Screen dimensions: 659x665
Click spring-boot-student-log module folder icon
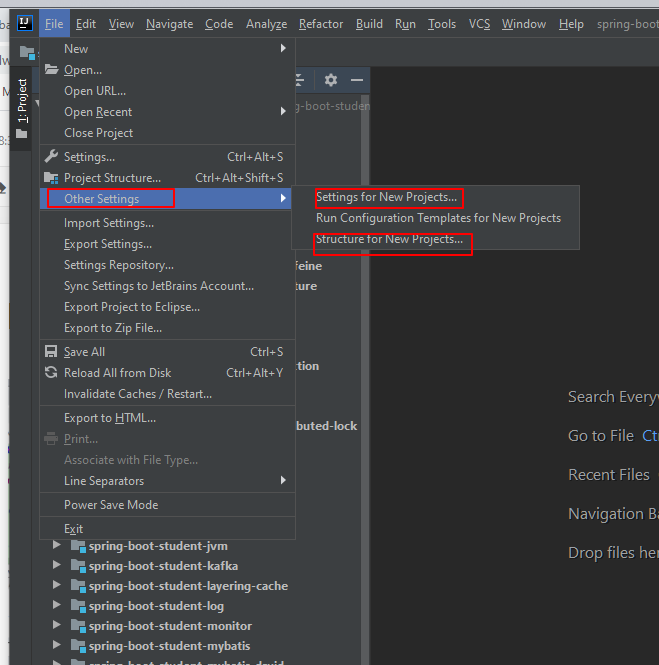[x=78, y=606]
